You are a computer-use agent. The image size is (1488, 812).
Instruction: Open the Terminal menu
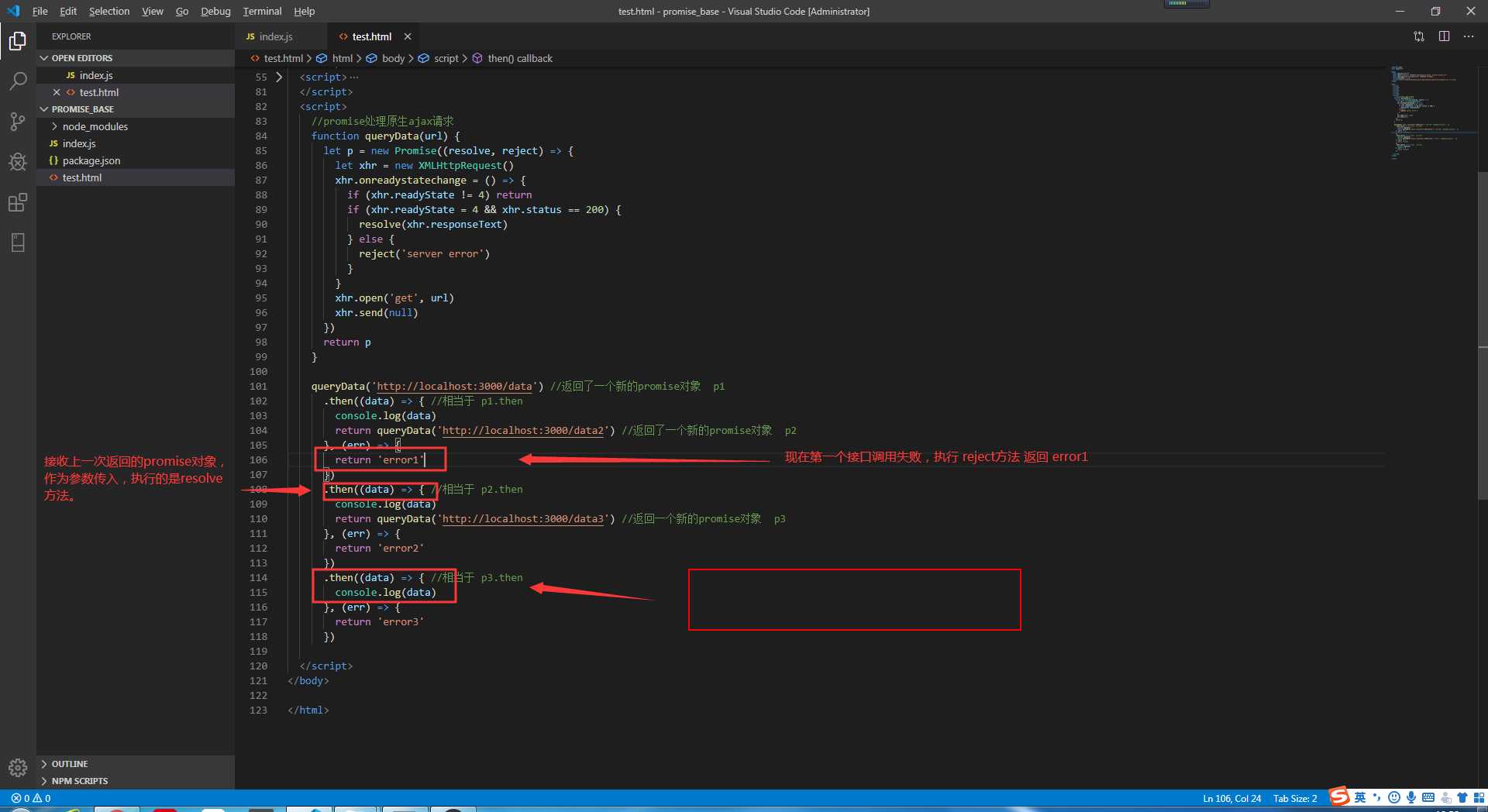(262, 11)
